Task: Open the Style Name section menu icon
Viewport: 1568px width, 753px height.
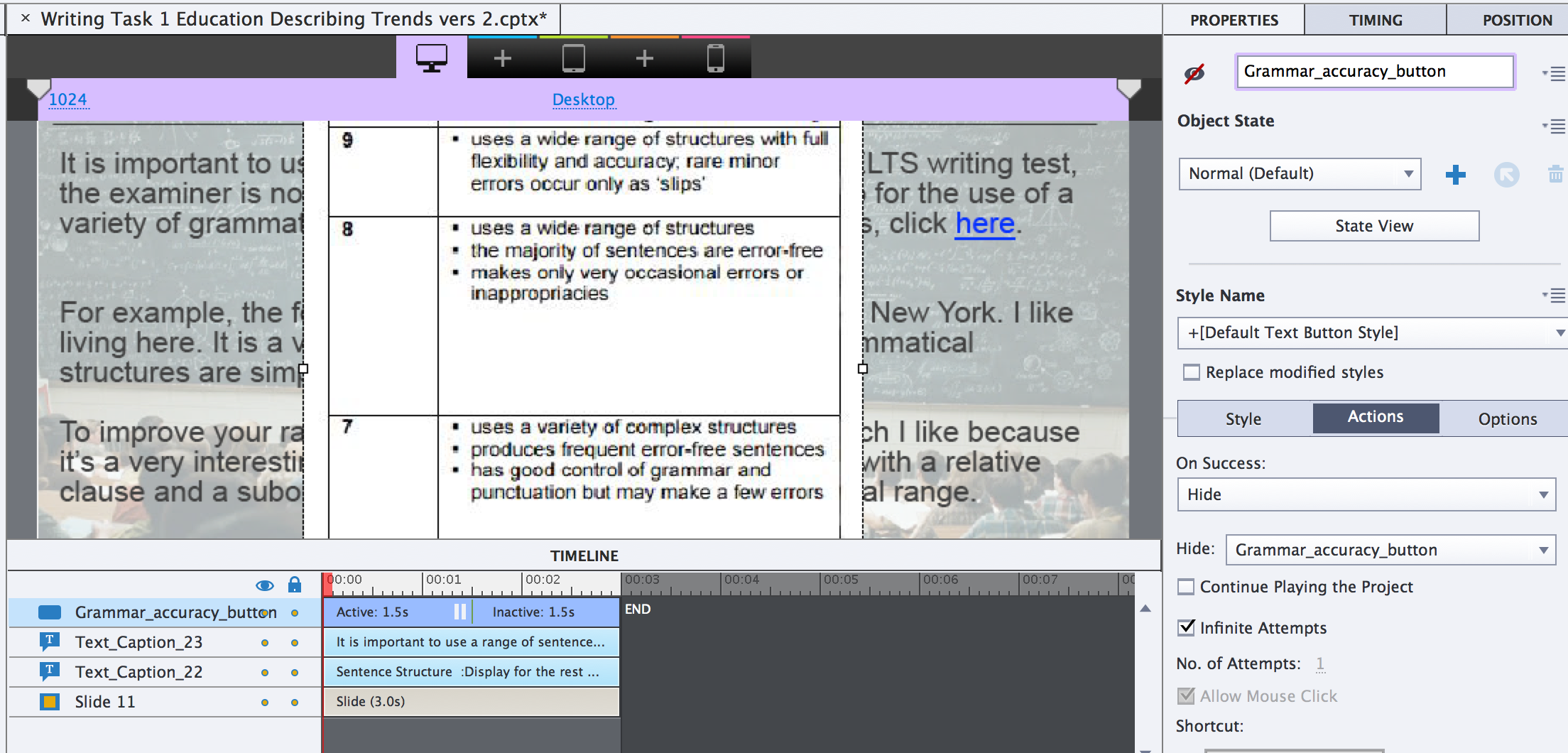Action: [x=1555, y=296]
